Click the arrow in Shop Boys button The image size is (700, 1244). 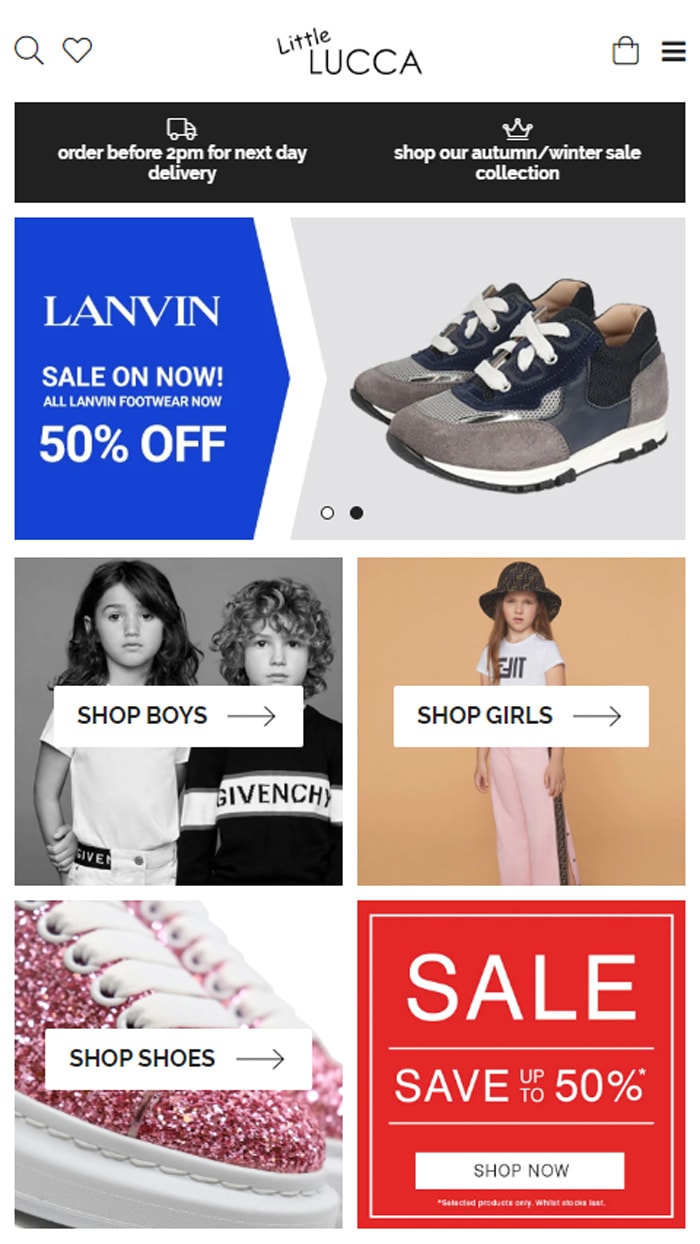pyautogui.click(x=251, y=716)
